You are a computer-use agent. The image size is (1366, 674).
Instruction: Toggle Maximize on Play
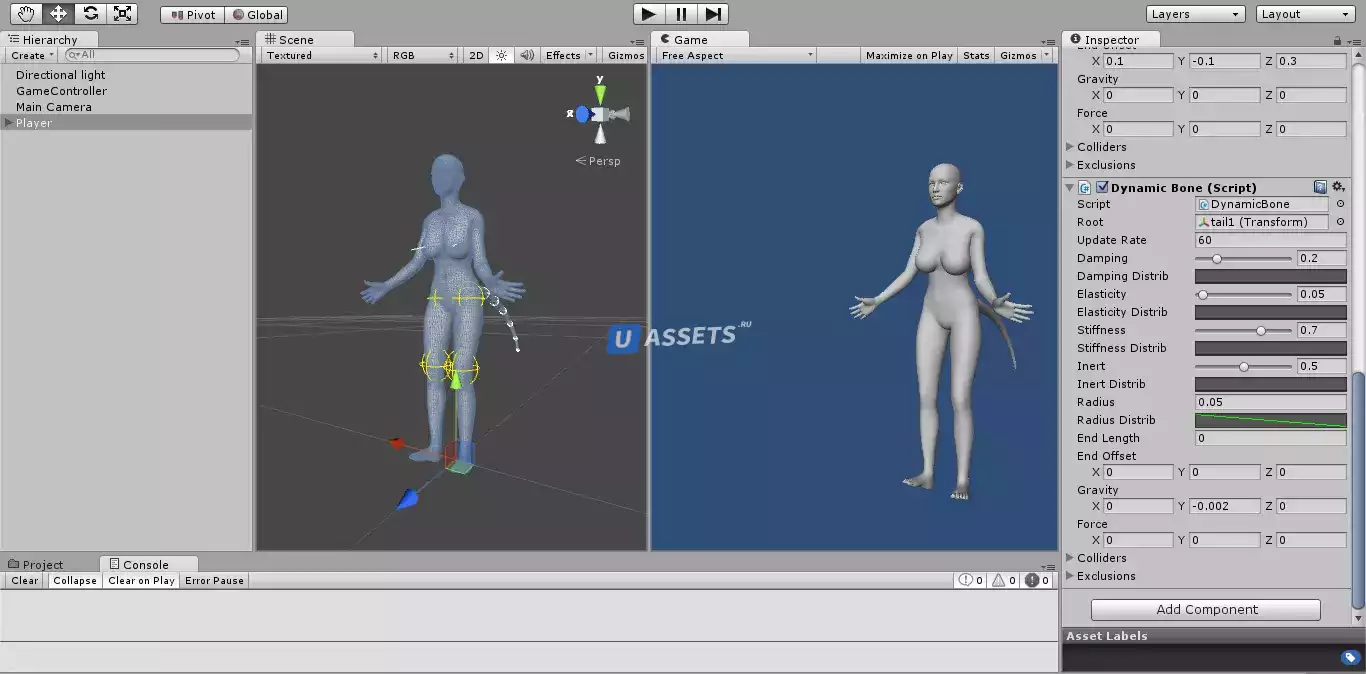coord(909,56)
